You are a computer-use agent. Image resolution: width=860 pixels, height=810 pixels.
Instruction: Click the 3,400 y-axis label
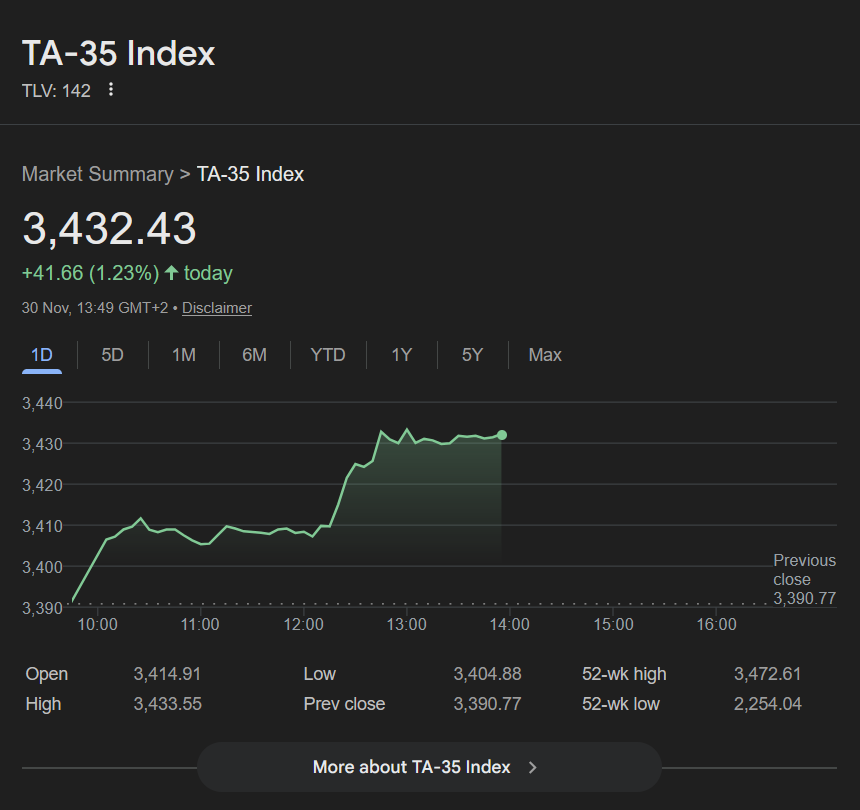(x=42, y=567)
